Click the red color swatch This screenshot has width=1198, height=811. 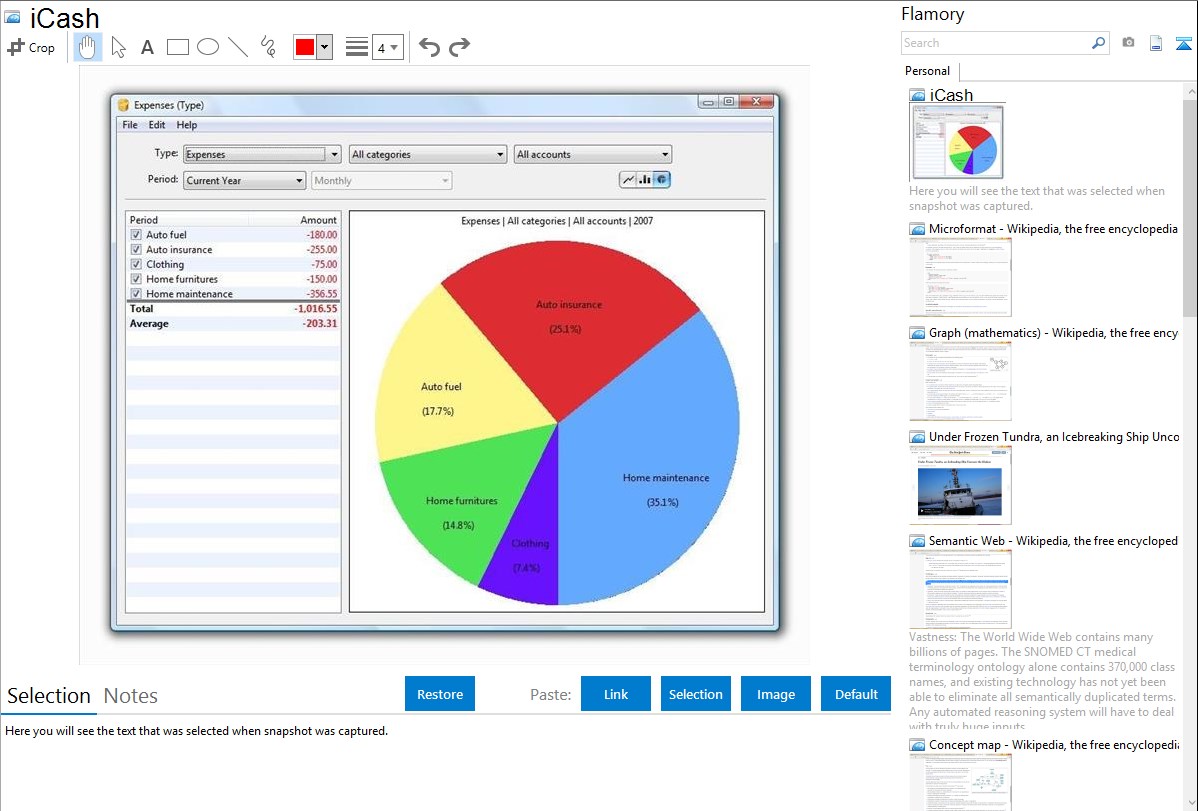(305, 47)
